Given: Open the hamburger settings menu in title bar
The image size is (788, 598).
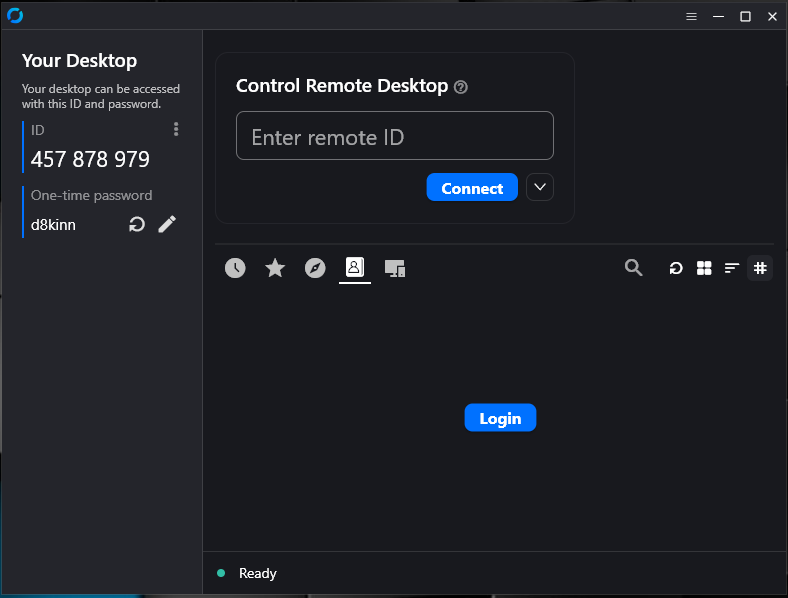Looking at the screenshot, I should point(691,17).
